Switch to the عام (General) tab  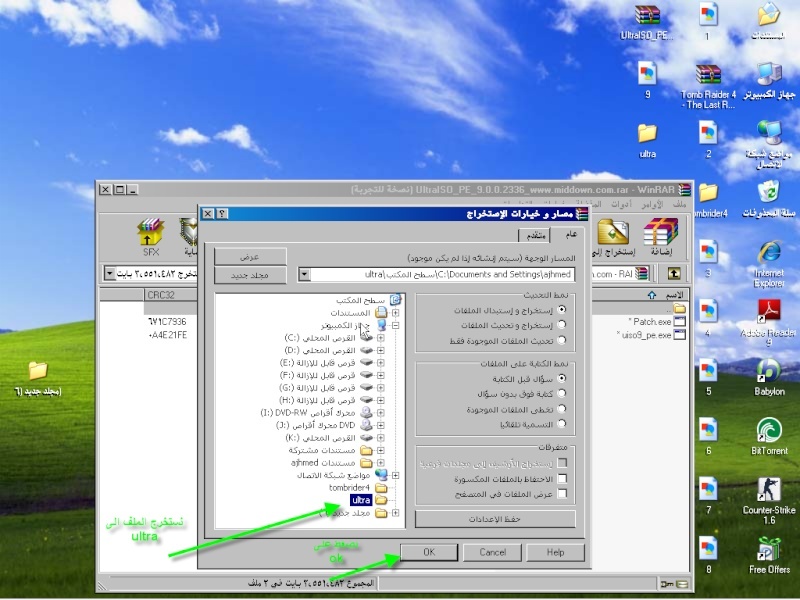point(571,234)
